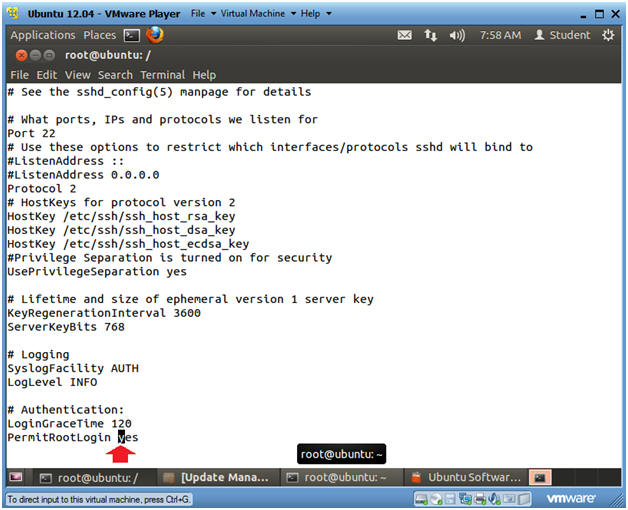Click the 7:58 AM clock
Image resolution: width=628 pixels, height=510 pixels.
501,35
